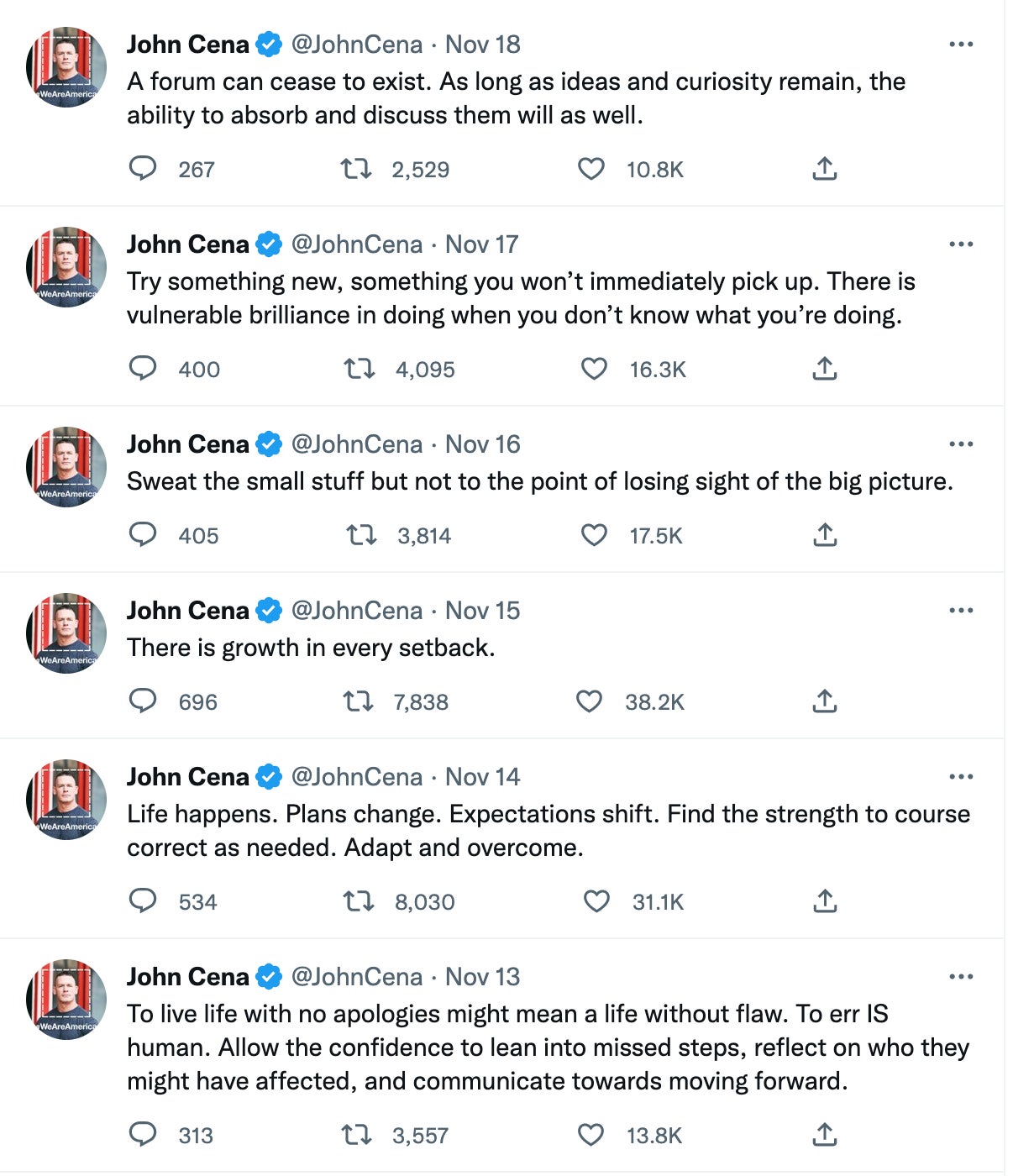Open the 'Sweat the small stuff' tweet text
1013x1176 pixels.
point(539,481)
